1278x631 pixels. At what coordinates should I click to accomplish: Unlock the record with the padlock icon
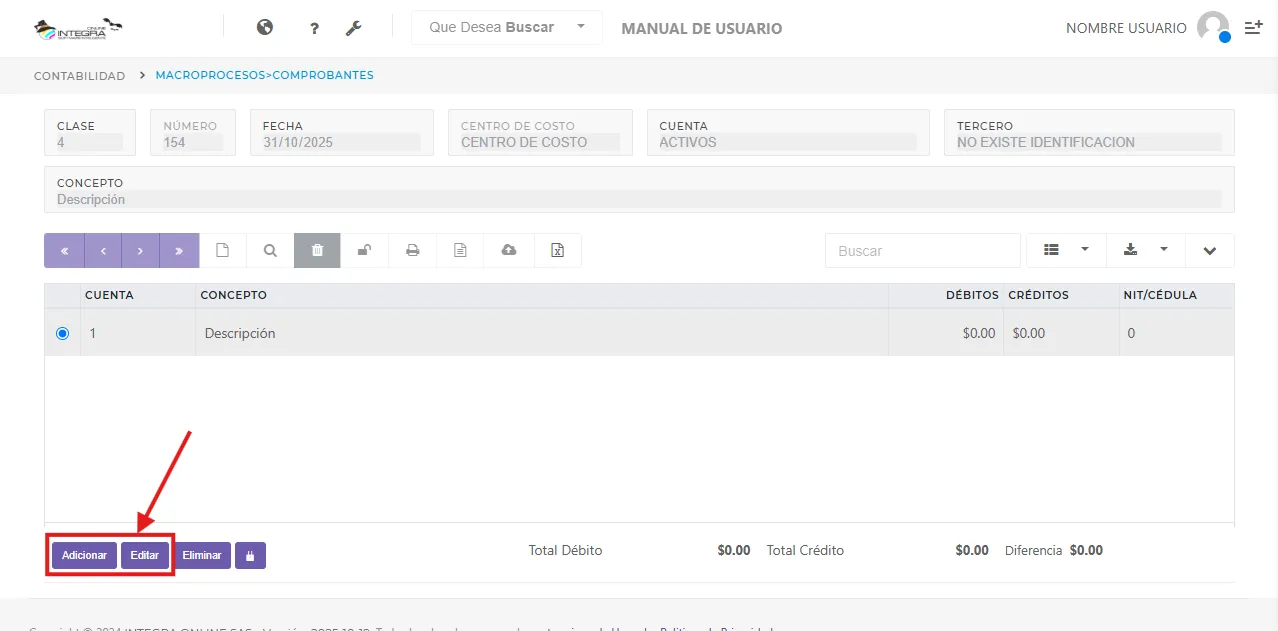(x=364, y=250)
